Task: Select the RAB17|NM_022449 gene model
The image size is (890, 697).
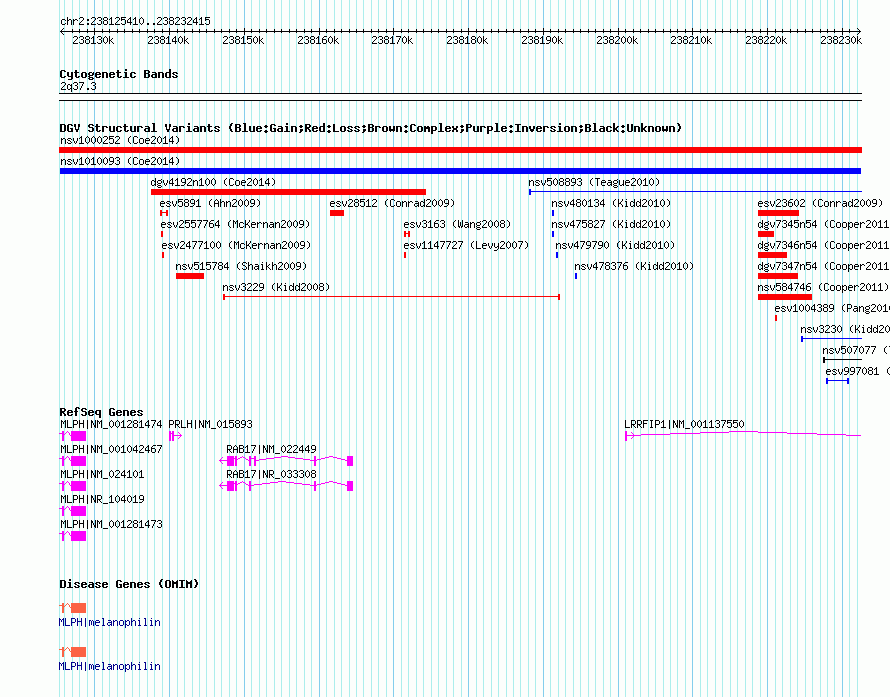Action: pos(286,461)
